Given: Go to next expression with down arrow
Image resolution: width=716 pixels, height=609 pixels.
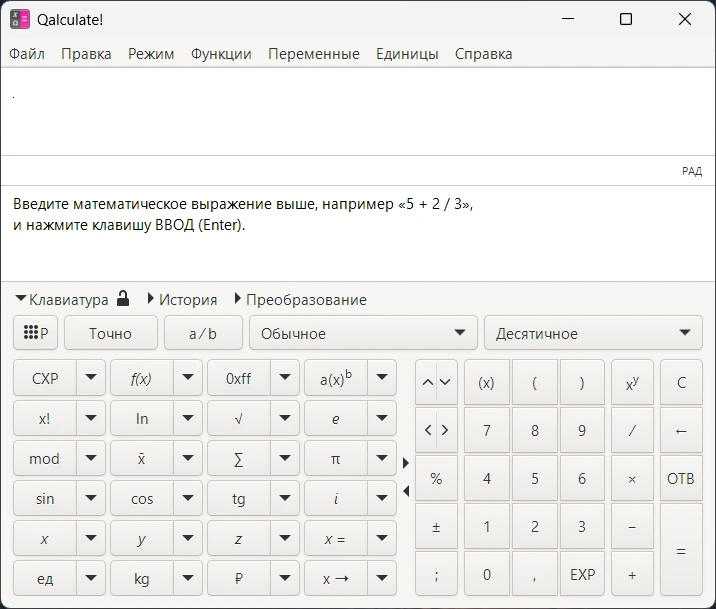Looking at the screenshot, I should (x=446, y=383).
